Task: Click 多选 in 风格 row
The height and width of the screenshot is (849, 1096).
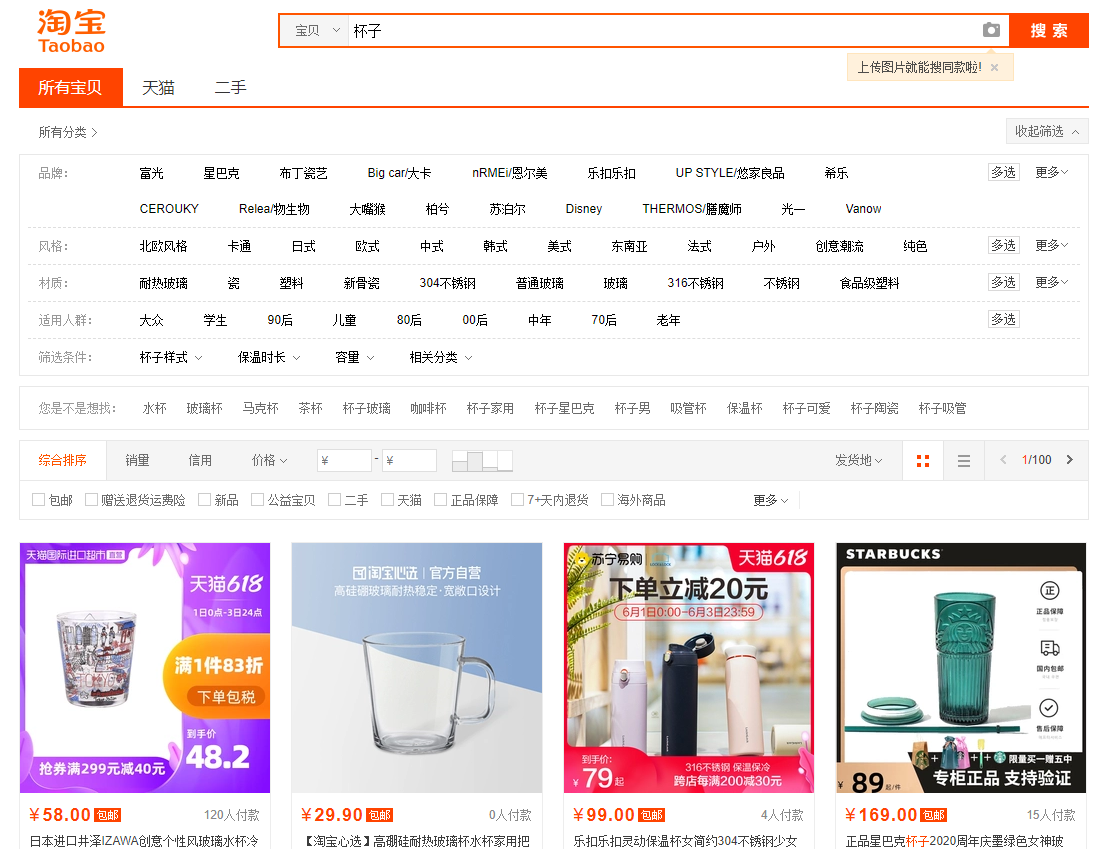Action: coord(1003,245)
